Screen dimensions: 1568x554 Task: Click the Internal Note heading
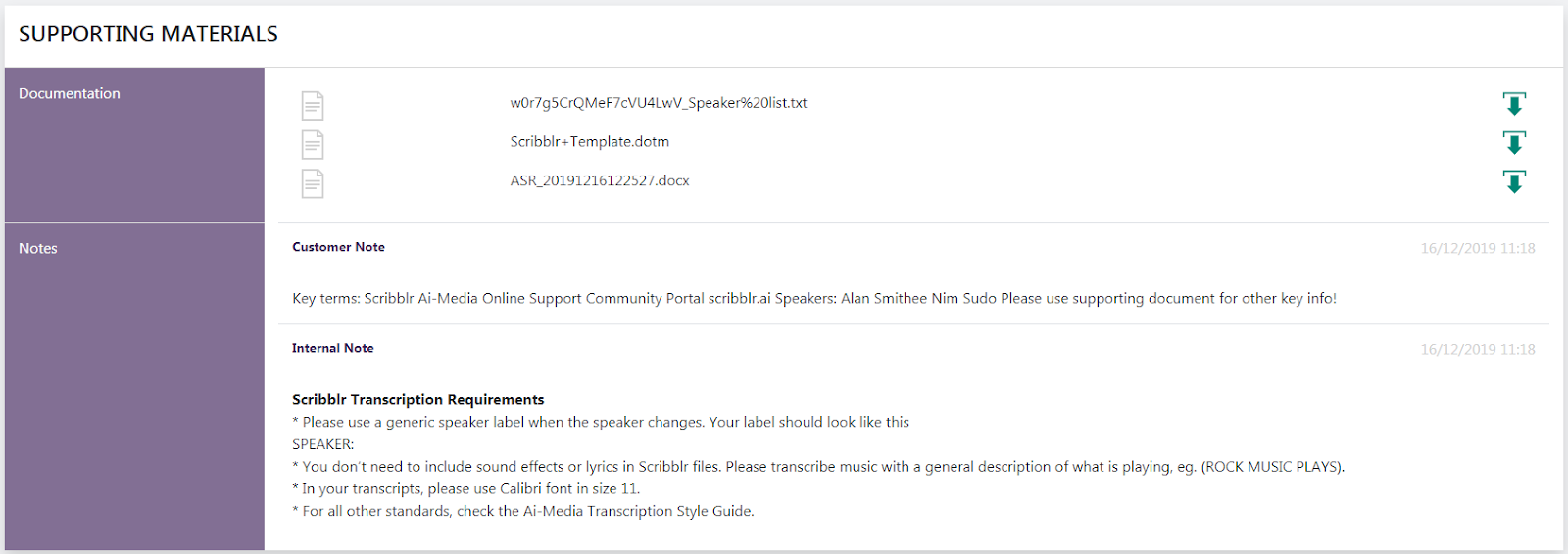tap(332, 349)
